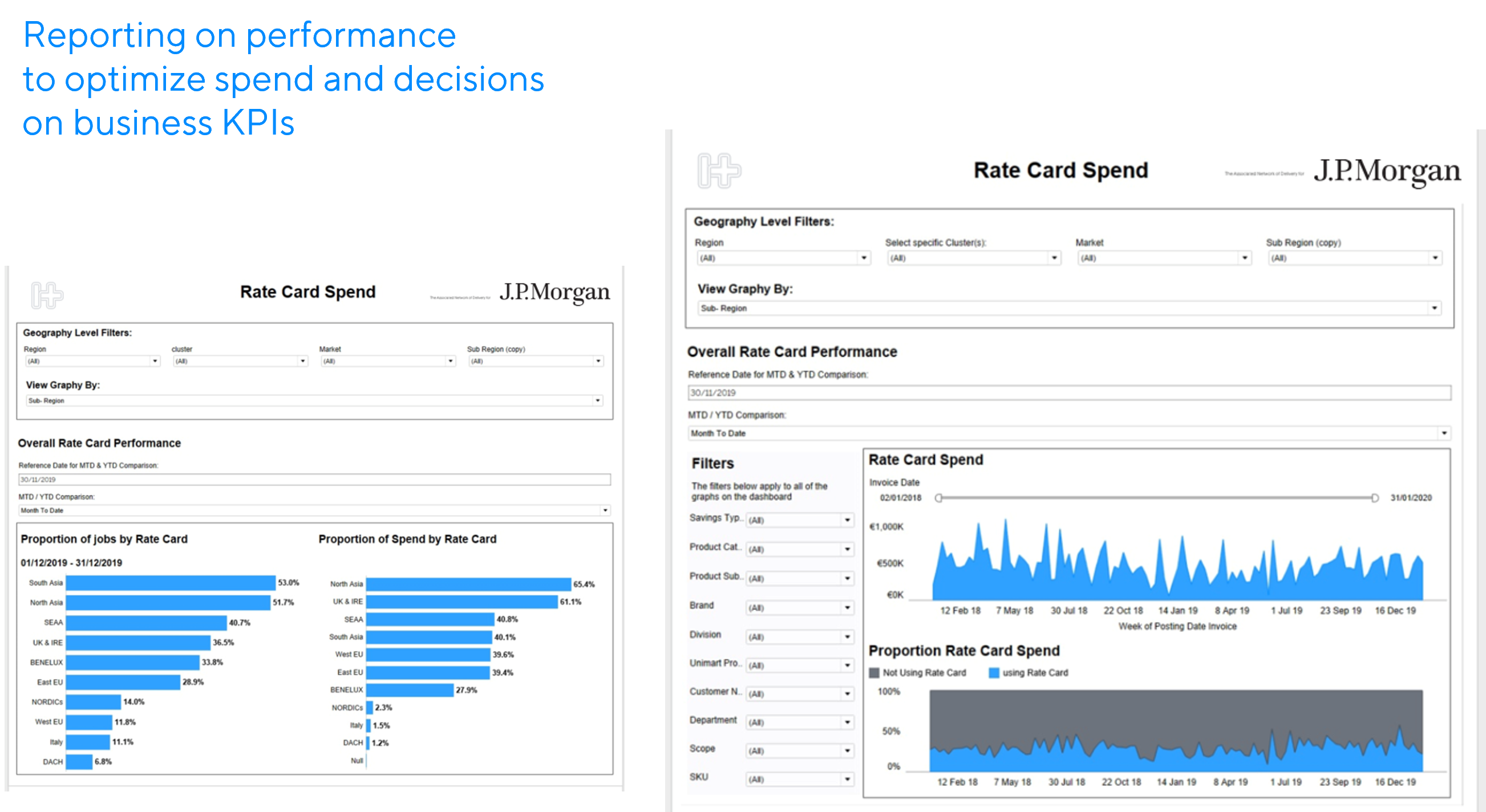The width and height of the screenshot is (1486, 812).
Task: Click the J.P.Morgan logo in left dashboard
Action: [554, 292]
